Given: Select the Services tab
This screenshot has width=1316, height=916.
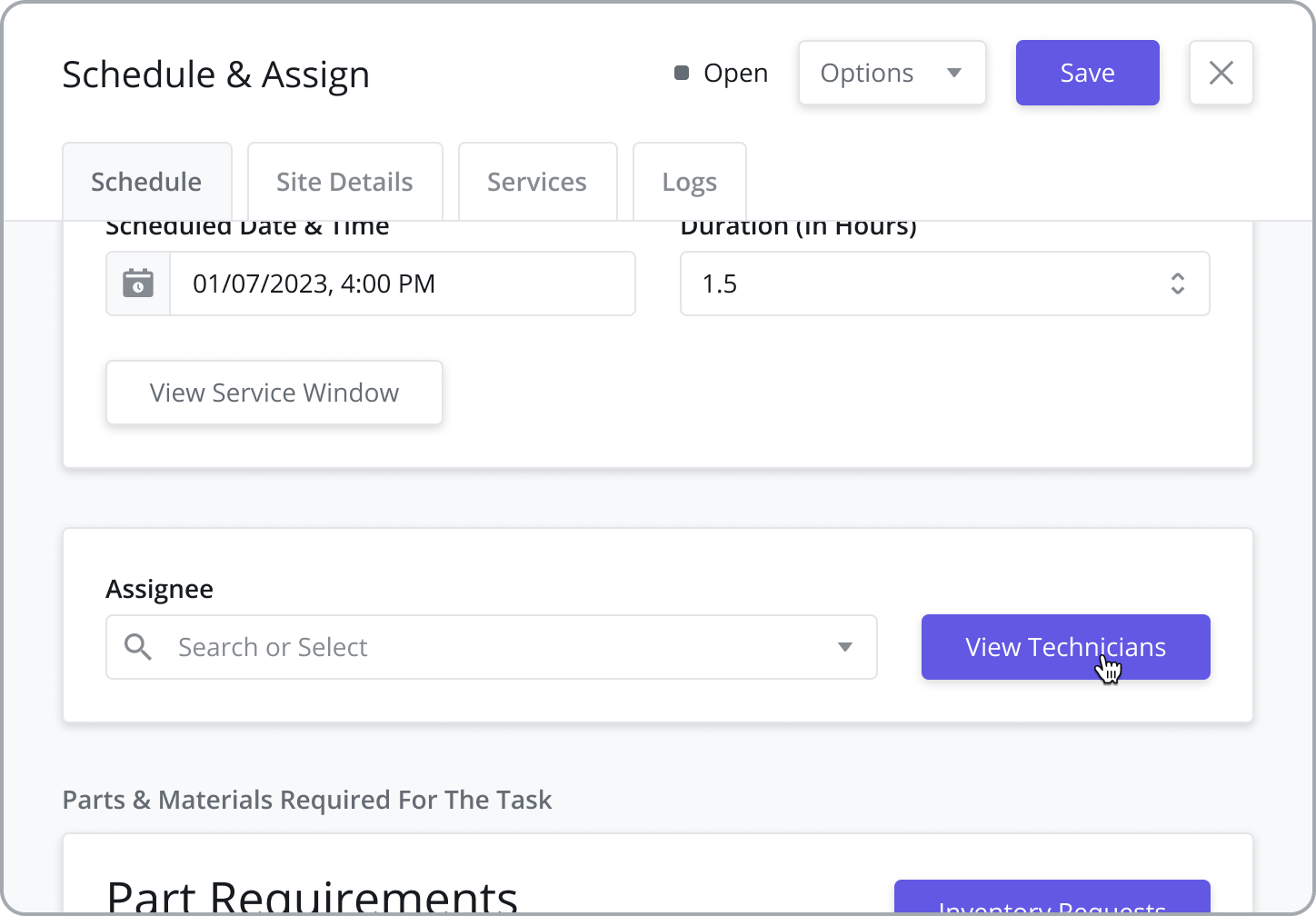Looking at the screenshot, I should point(537,181).
